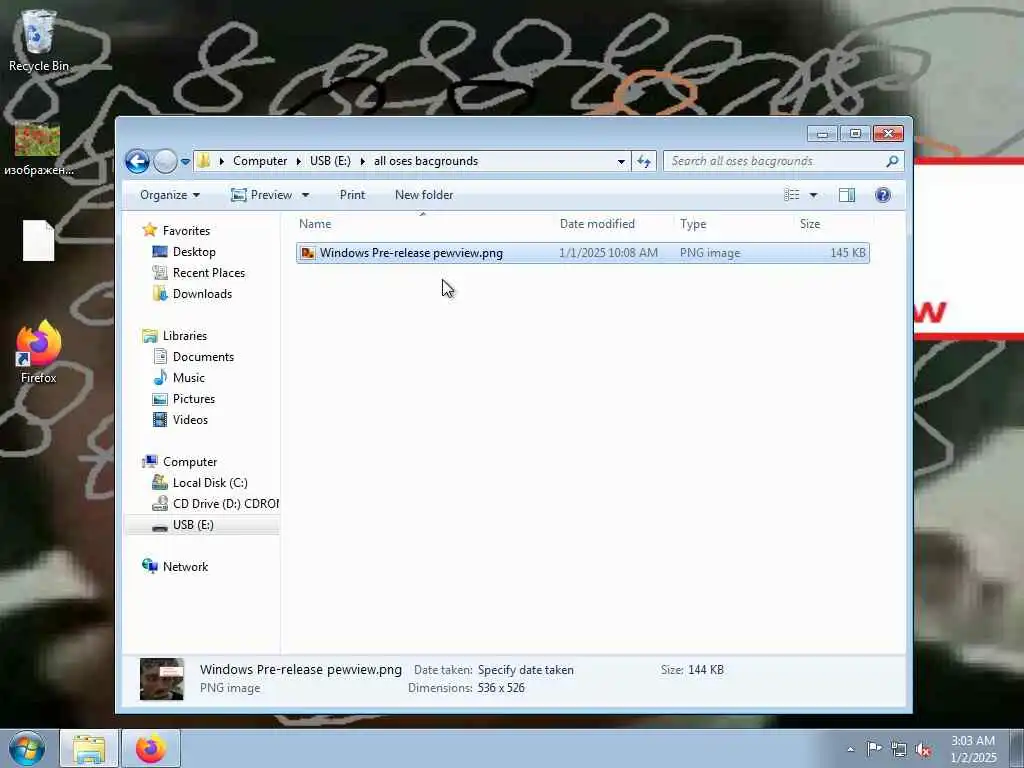Open the view options dropdown arrow
Image resolution: width=1024 pixels, height=768 pixels.
click(814, 195)
